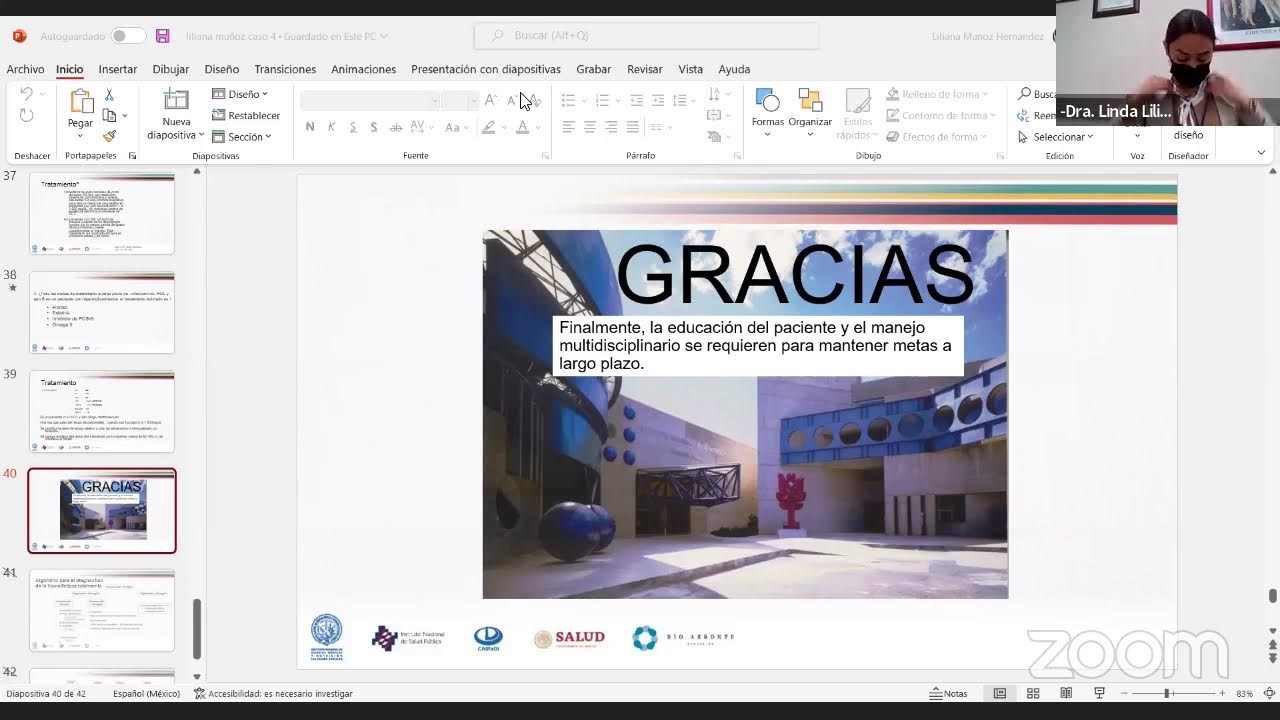The image size is (1280, 720).
Task: Switch to Presentación con diapositivas tab
Action: pyautogui.click(x=486, y=69)
